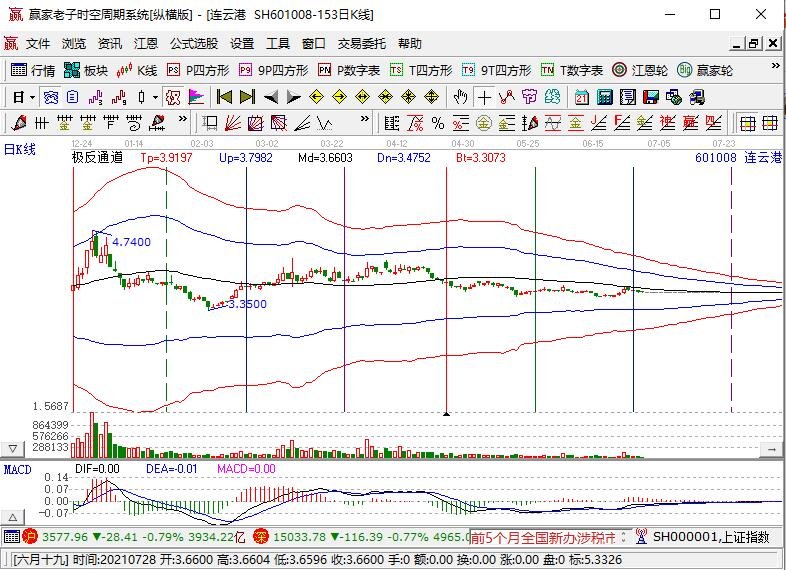This screenshot has height=570, width=786.
Task: Open the T四方形 time square
Action: point(421,70)
